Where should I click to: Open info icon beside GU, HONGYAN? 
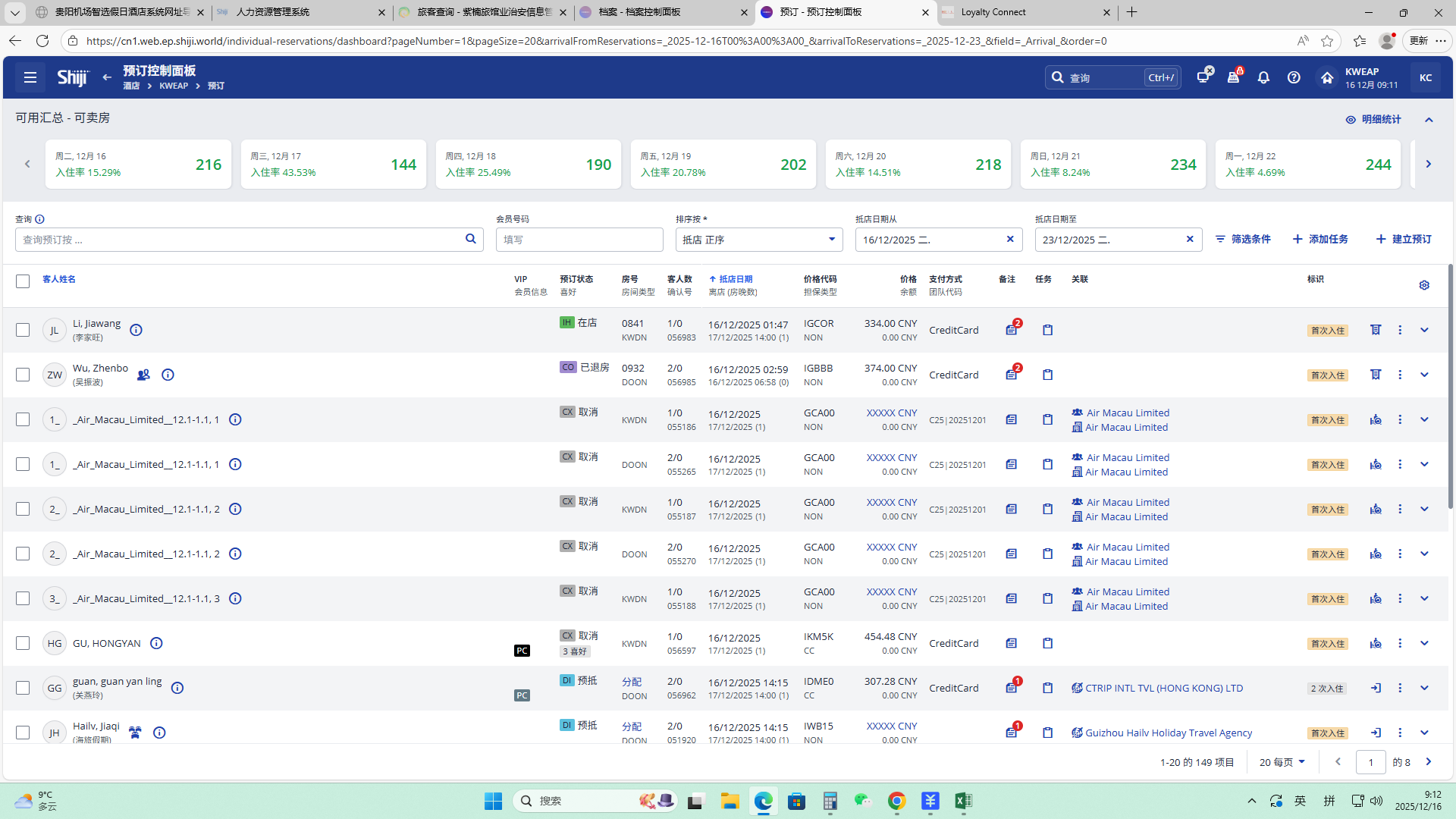(x=156, y=643)
